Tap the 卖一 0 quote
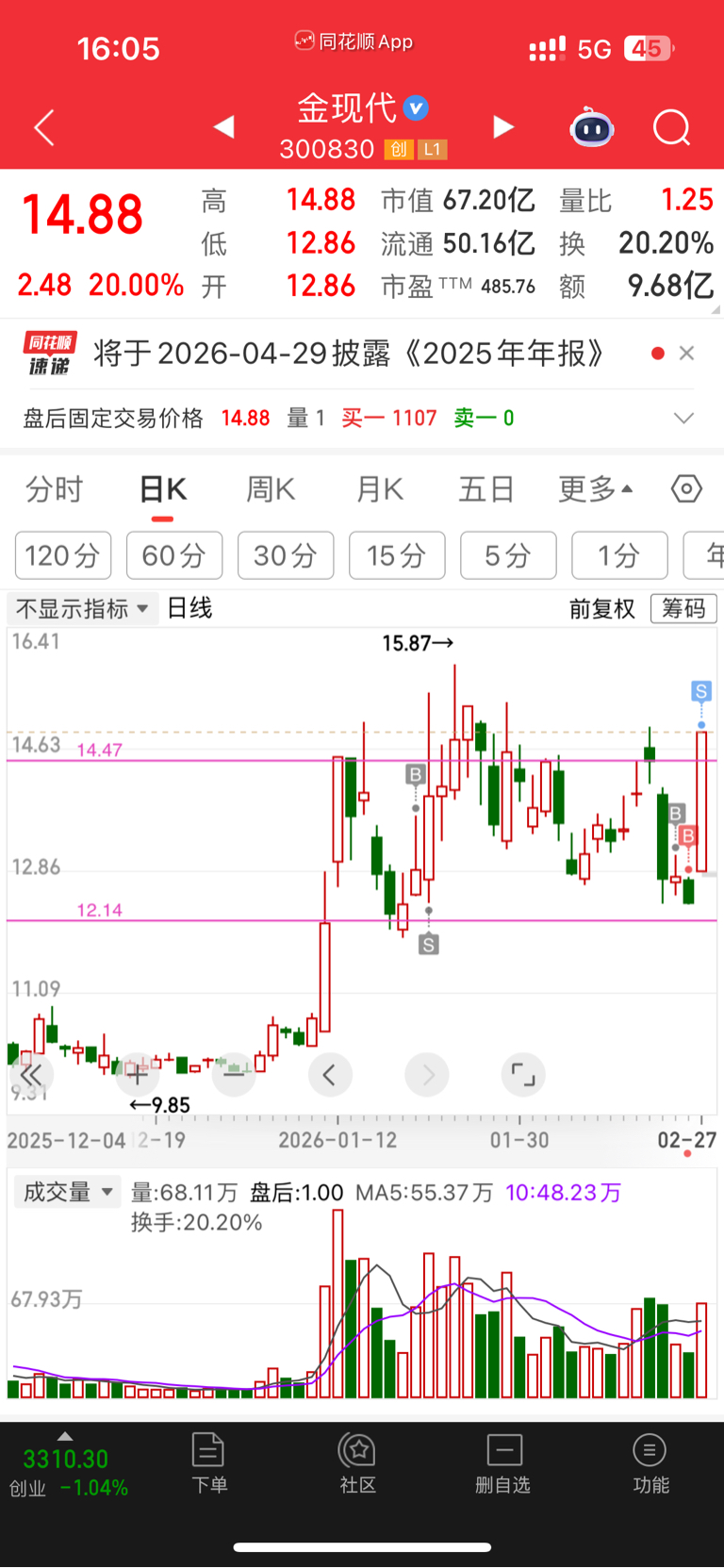Screen dimensions: 724x1568 484,418
